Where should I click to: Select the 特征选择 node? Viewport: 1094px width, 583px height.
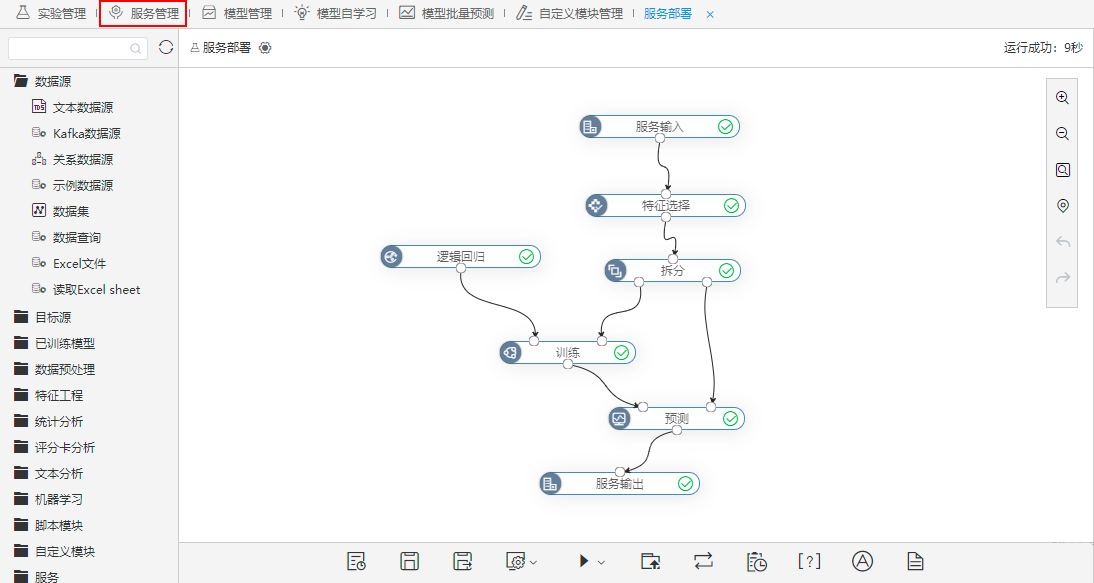click(666, 205)
